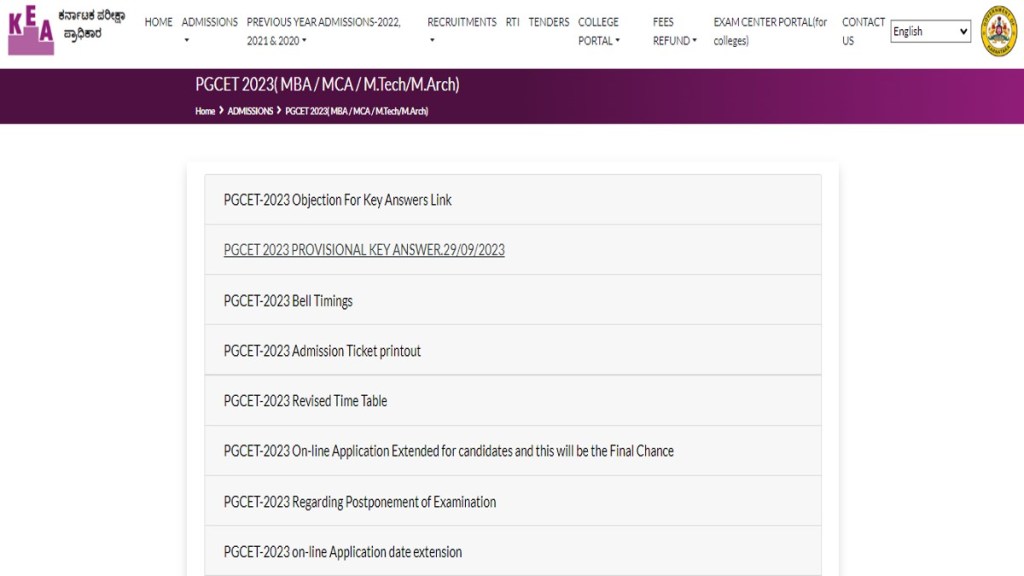The width and height of the screenshot is (1024, 576).
Task: Select TENDERS in navigation bar
Action: click(x=548, y=22)
